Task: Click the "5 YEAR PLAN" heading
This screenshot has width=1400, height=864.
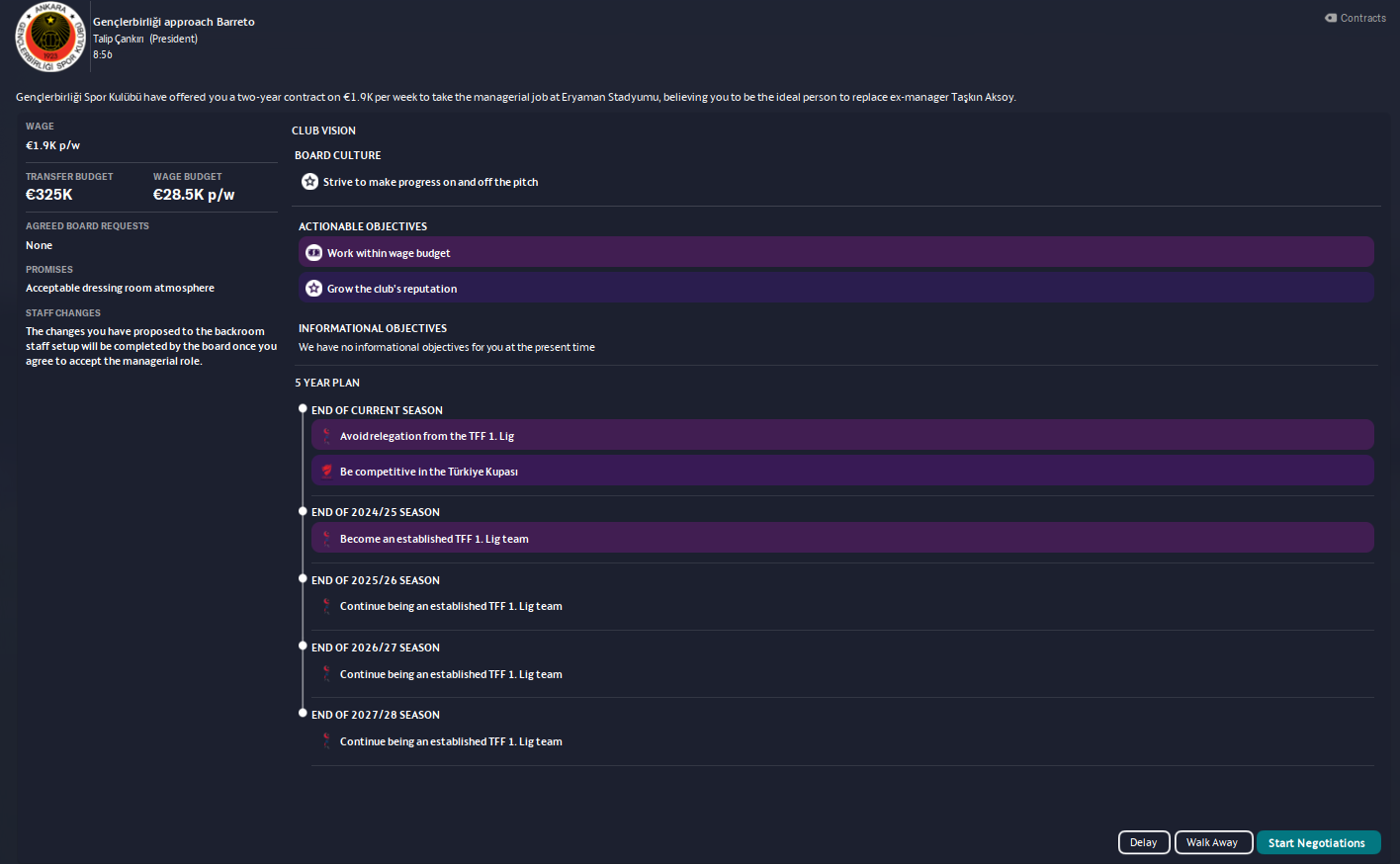Action: point(327,383)
